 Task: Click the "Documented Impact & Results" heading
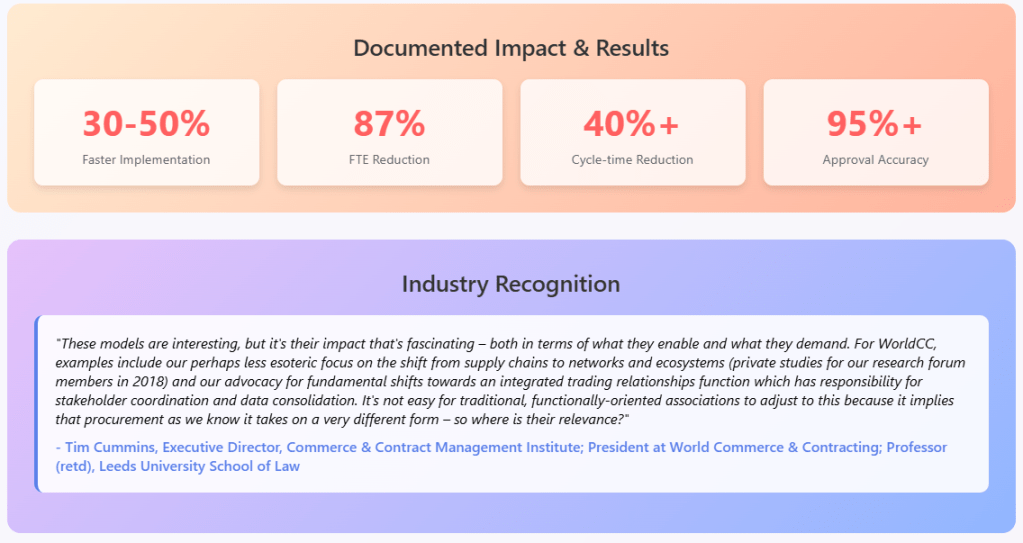[511, 48]
